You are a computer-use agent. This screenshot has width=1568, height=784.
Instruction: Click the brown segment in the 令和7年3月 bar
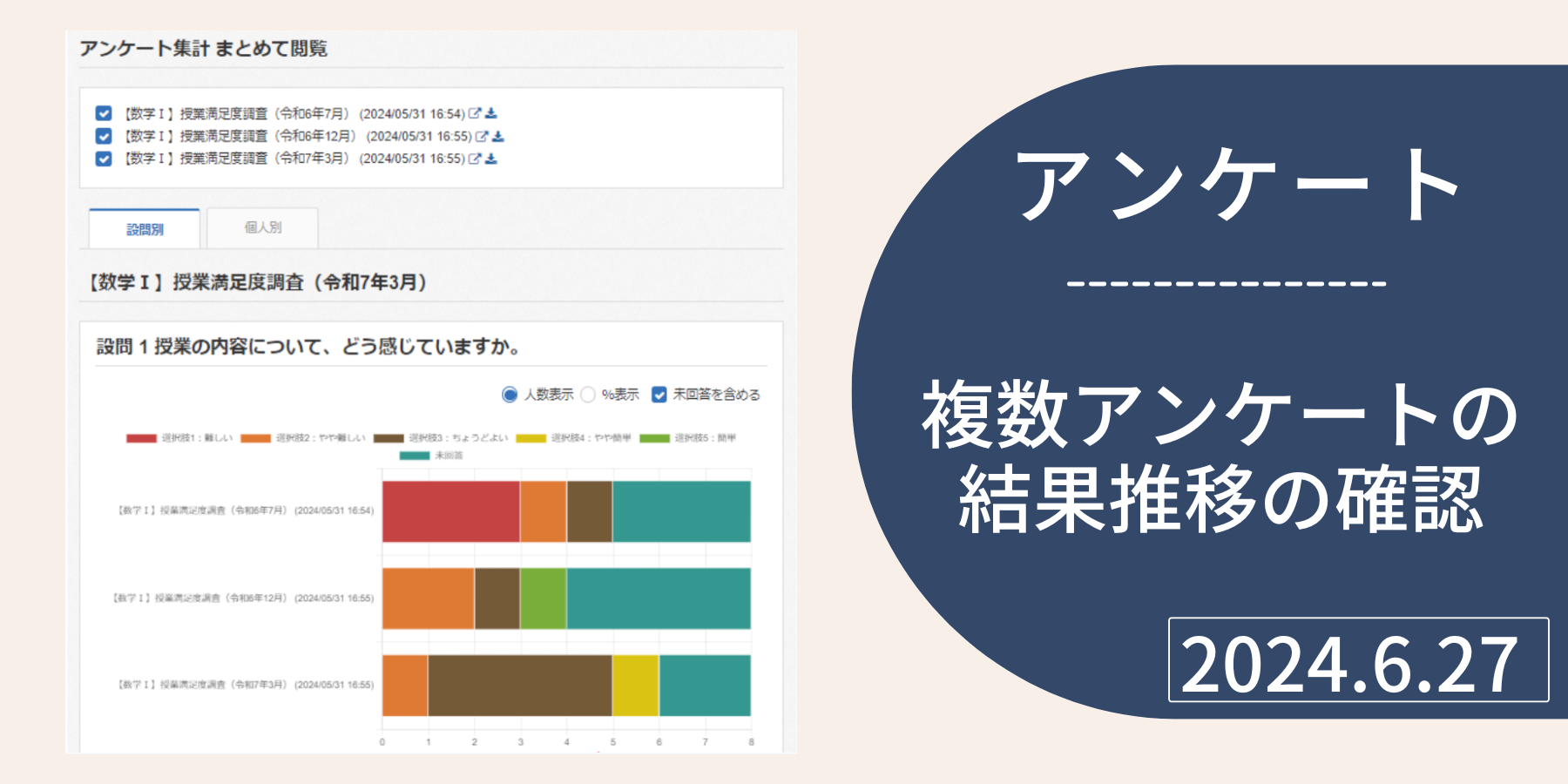[520, 686]
